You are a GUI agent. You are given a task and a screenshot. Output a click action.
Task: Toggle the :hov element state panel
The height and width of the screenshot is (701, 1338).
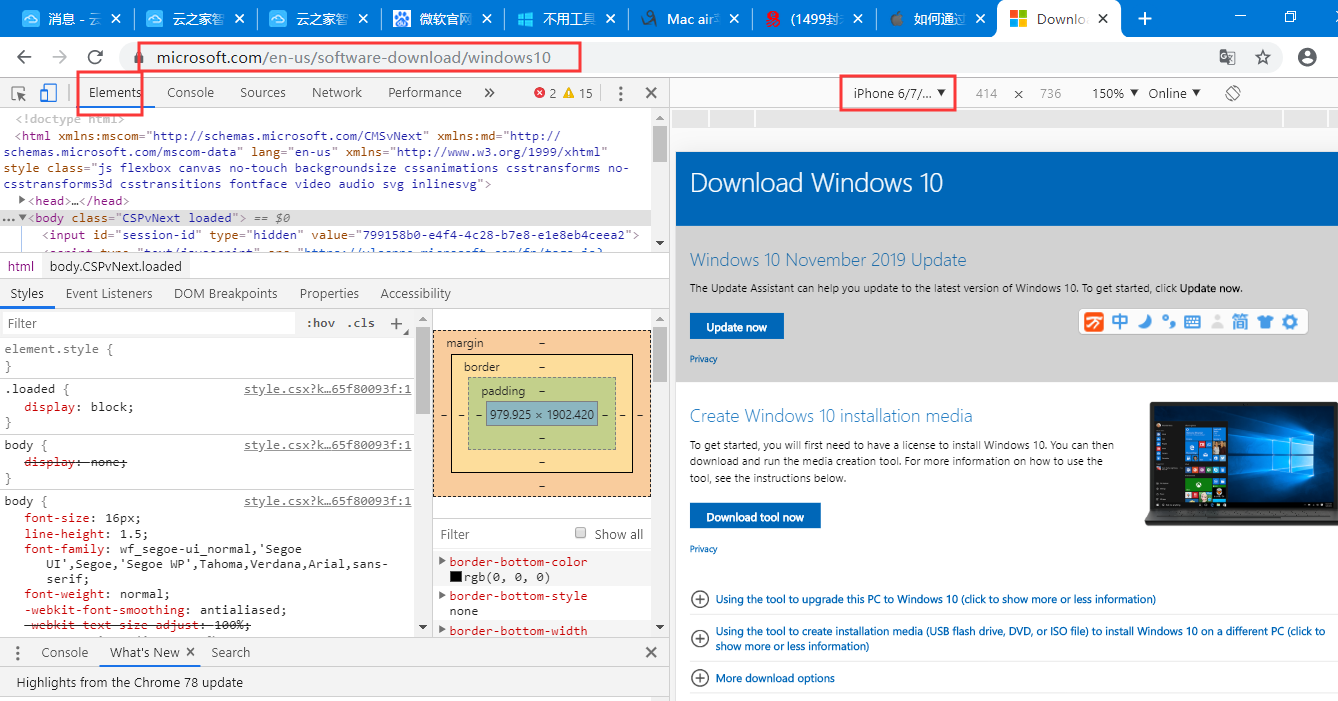point(321,324)
